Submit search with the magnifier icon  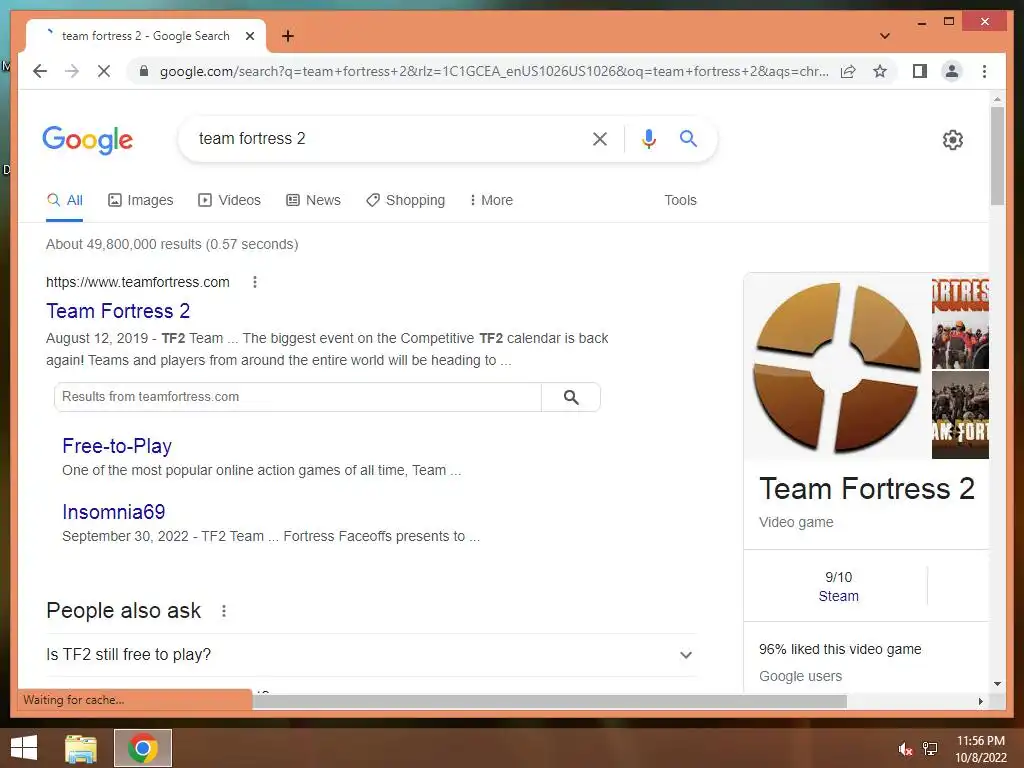688,138
